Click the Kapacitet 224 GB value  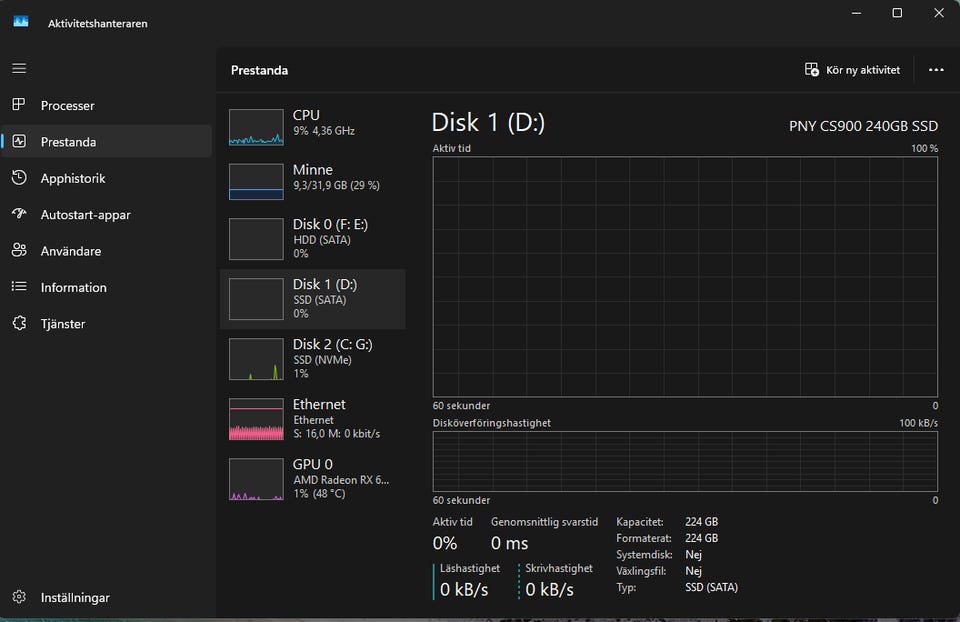tap(702, 522)
